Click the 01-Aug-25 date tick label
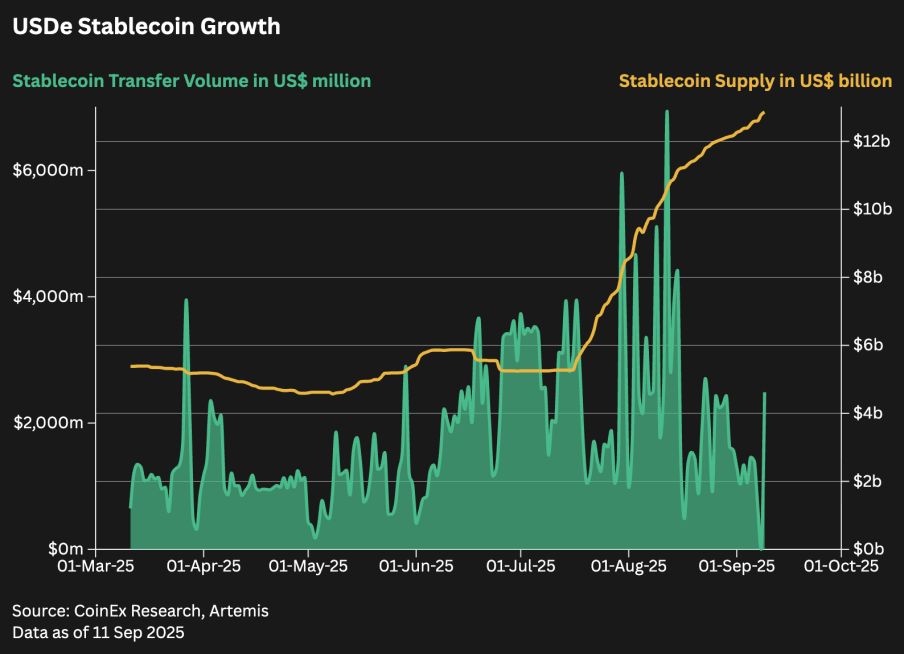904x654 pixels. [x=628, y=566]
